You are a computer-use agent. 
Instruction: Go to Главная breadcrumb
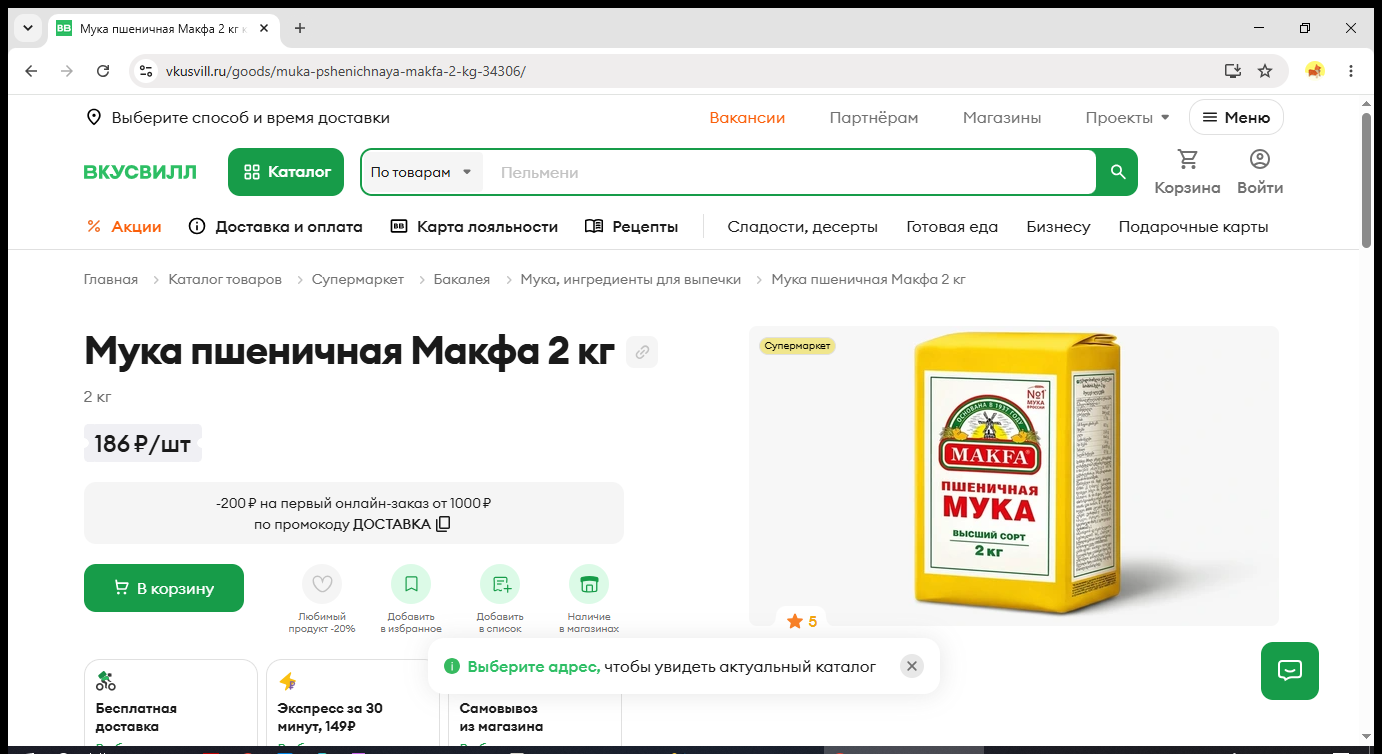click(111, 280)
